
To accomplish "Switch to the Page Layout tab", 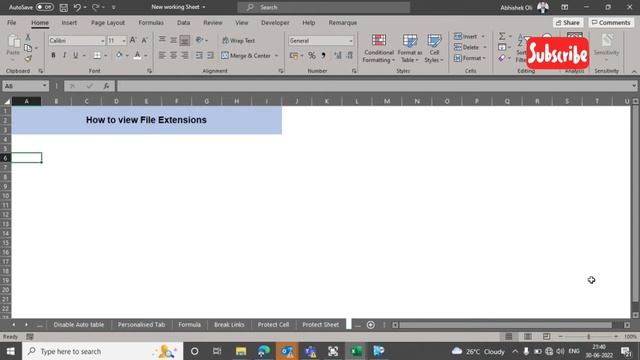I will pos(108,22).
